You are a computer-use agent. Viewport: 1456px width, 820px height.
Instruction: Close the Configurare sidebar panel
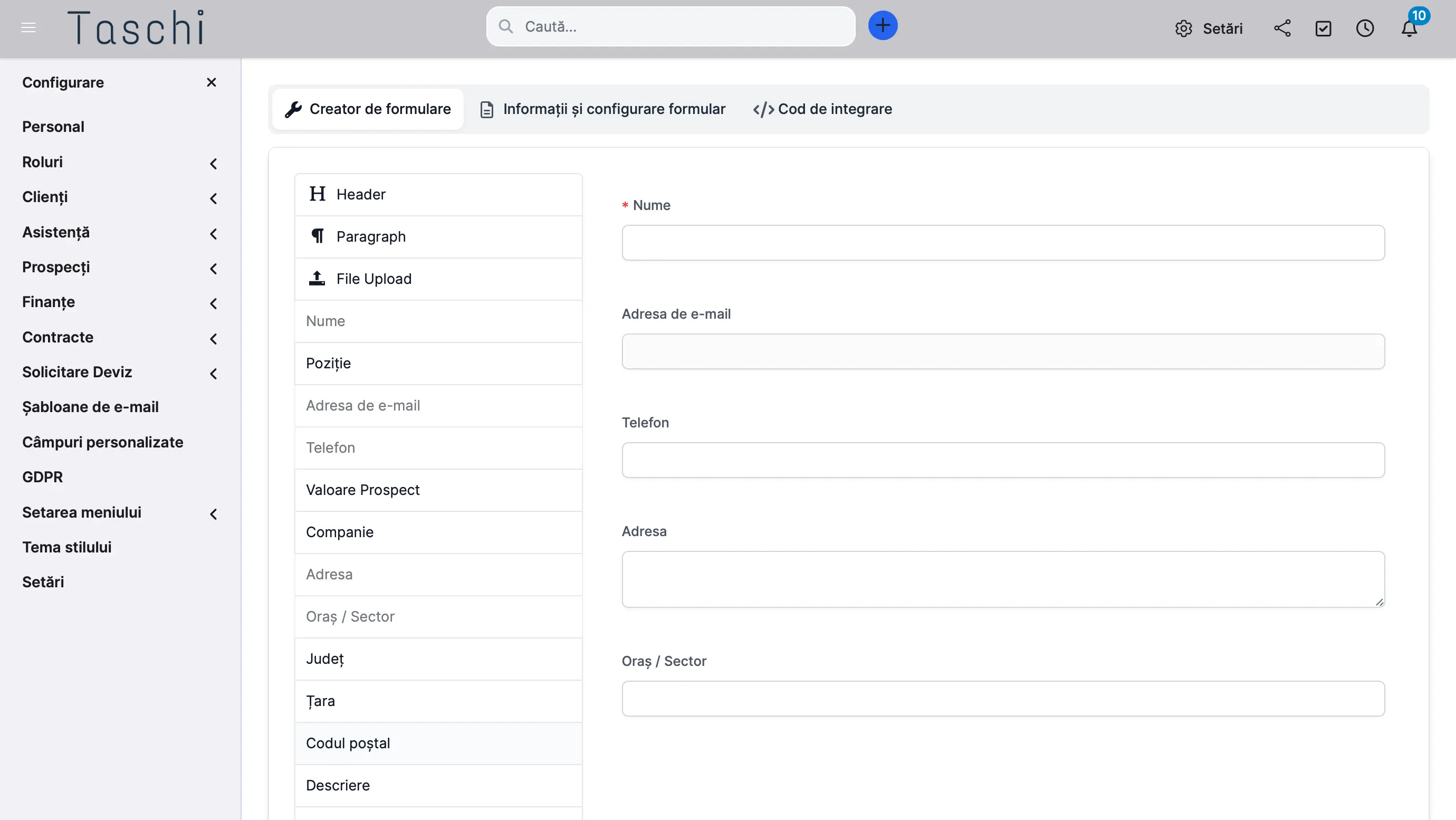coord(212,82)
